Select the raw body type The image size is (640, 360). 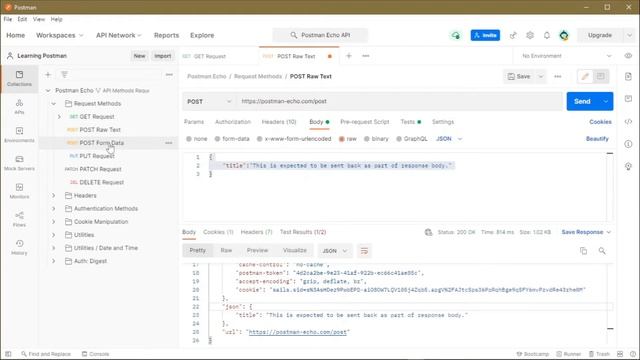pos(342,139)
